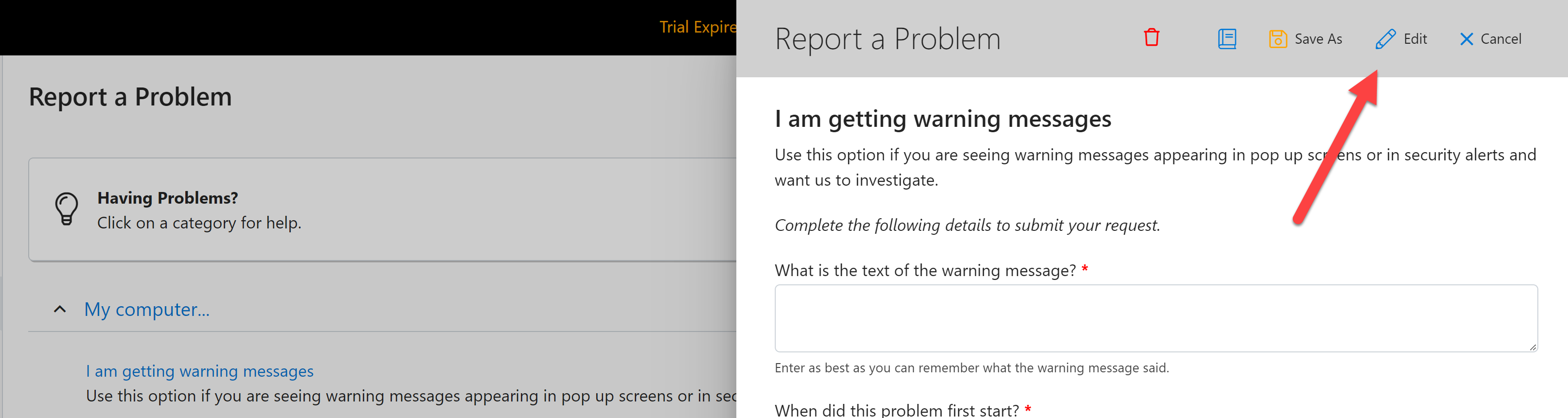The width and height of the screenshot is (1568, 418).
Task: Click the Report a Problem title in side panel
Action: (888, 39)
